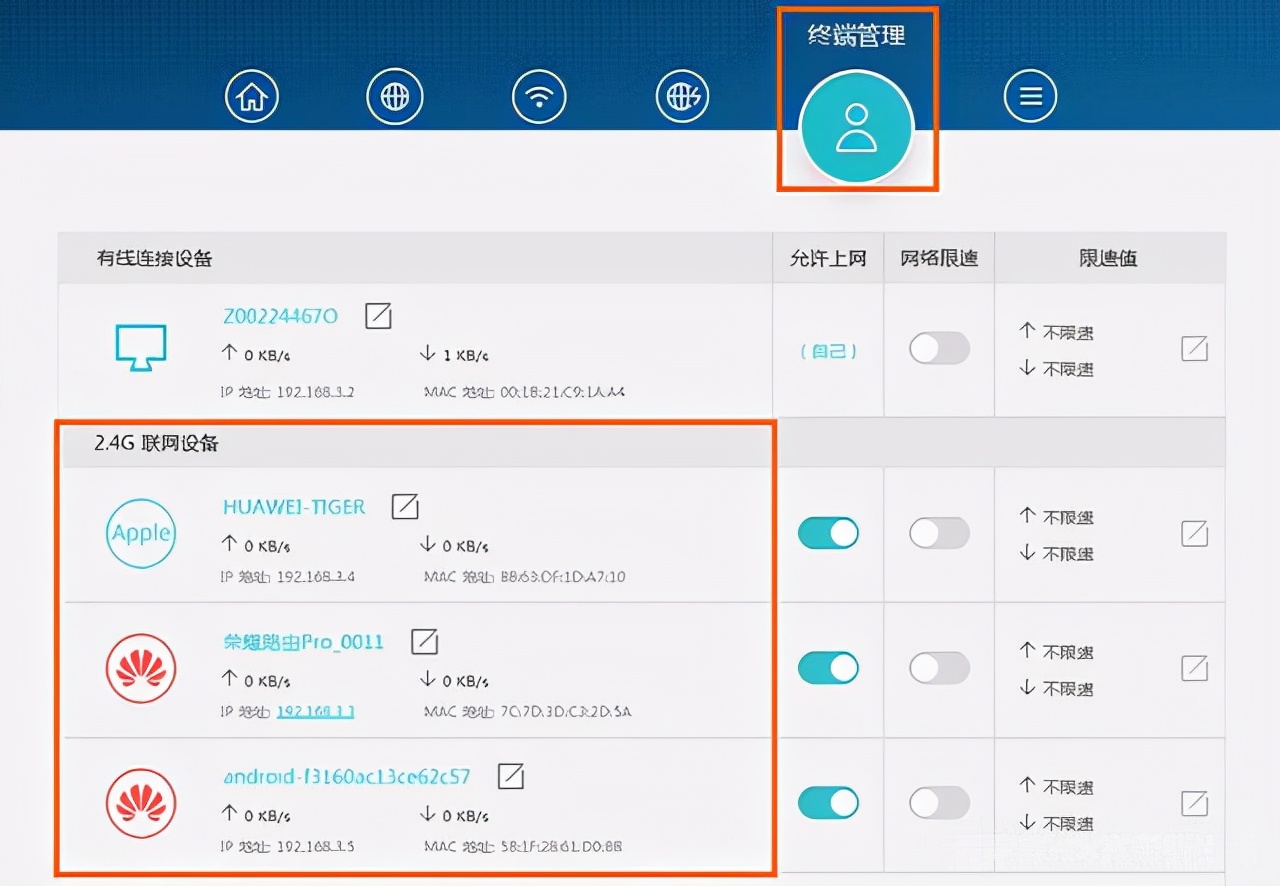Screen dimensions: 1280x886
Task: Open the Wi-Fi settings icon
Action: [x=539, y=96]
